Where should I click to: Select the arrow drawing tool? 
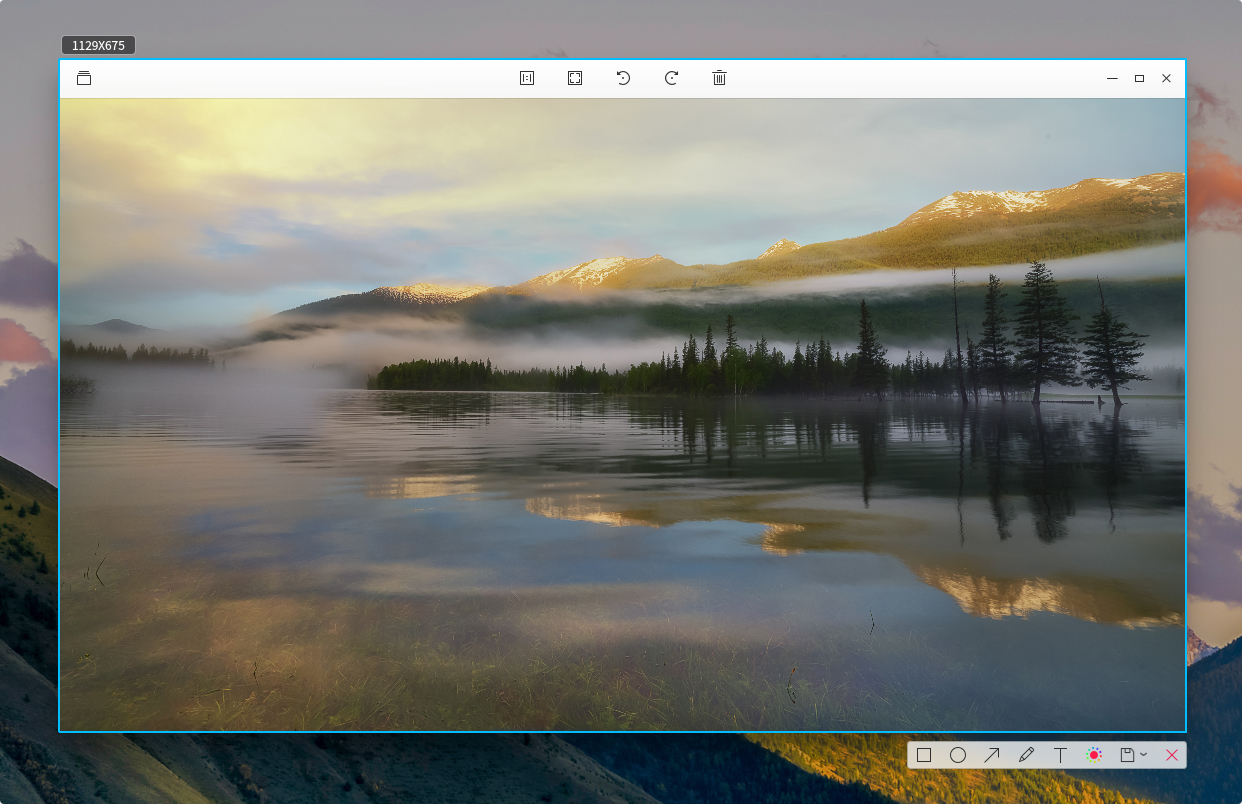click(992, 755)
